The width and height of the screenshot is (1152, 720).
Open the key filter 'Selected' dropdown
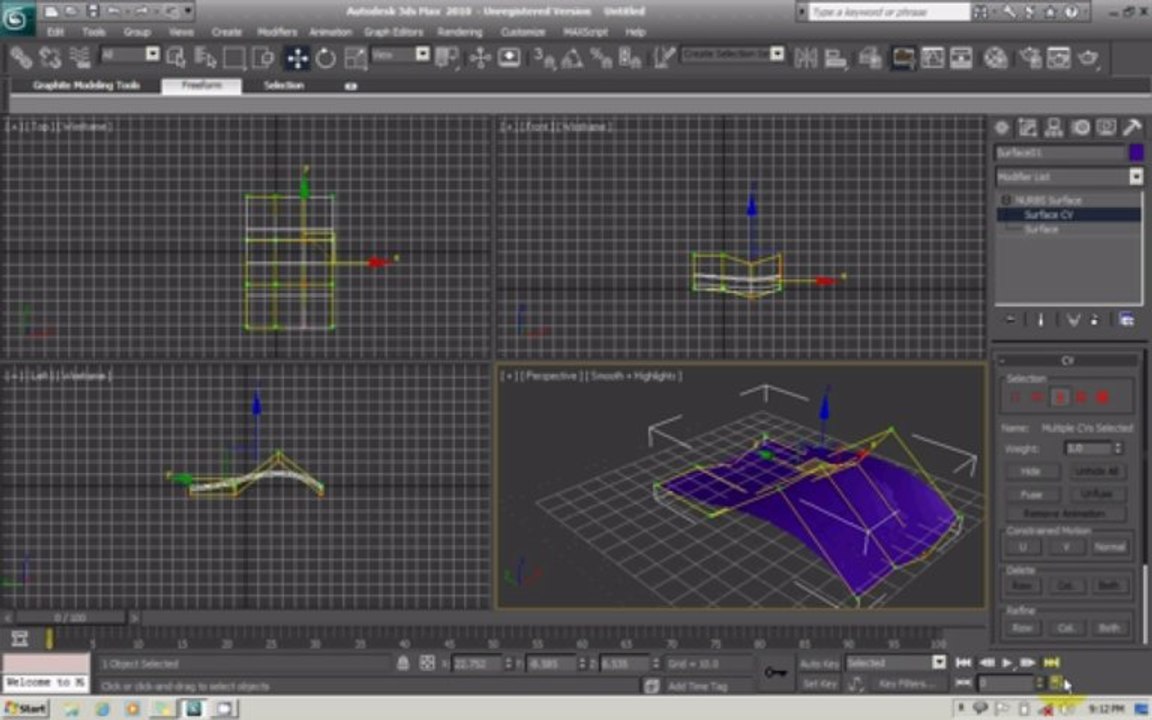click(x=939, y=662)
